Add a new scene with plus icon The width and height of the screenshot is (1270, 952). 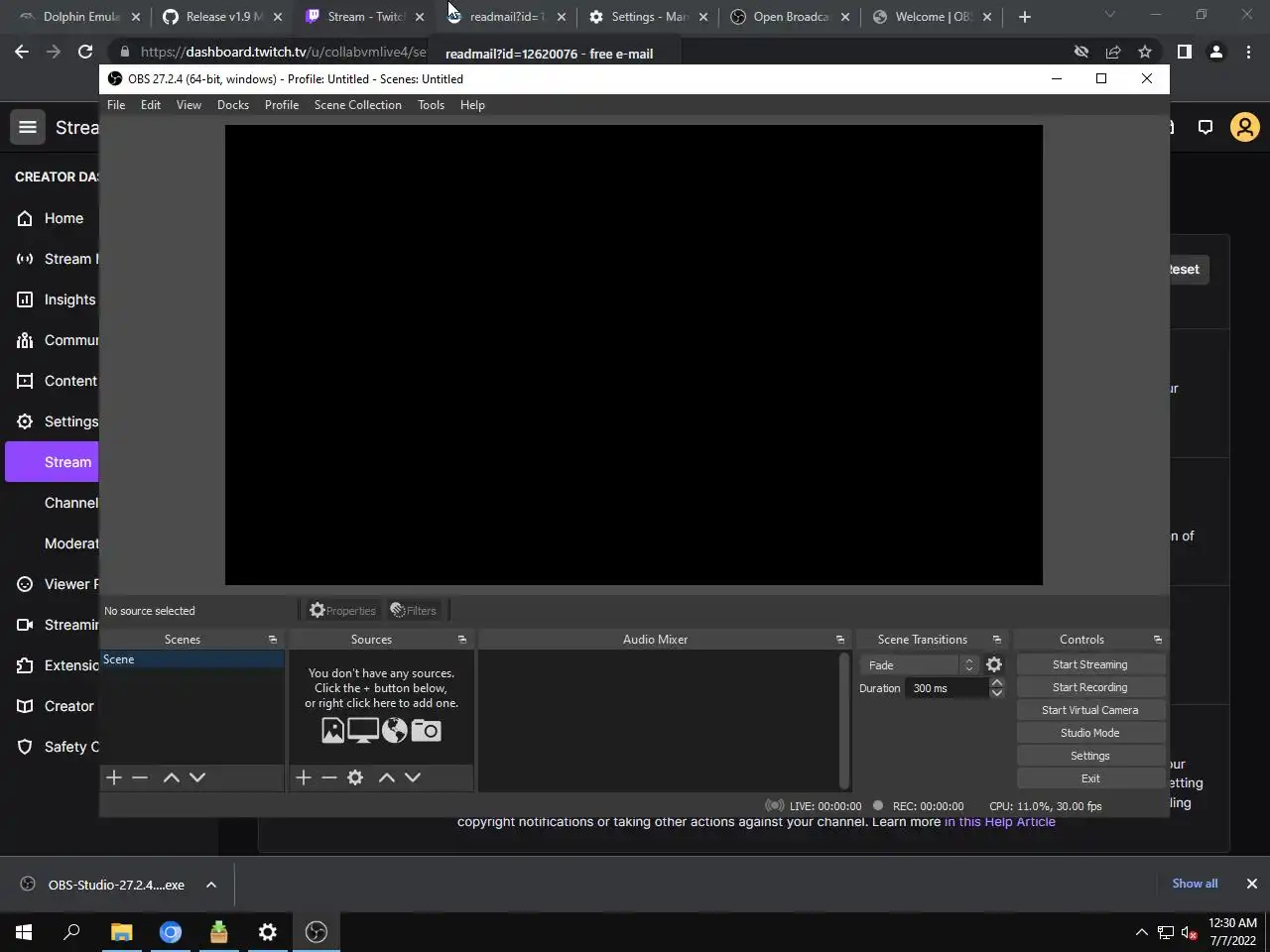(x=114, y=777)
